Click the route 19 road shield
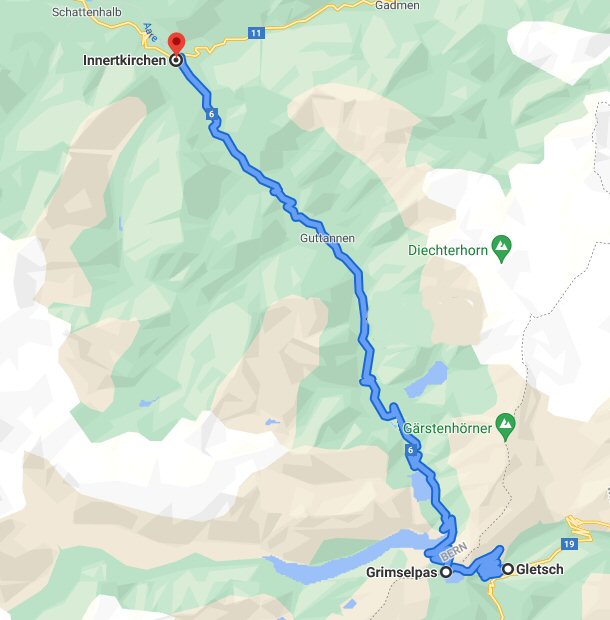The height and width of the screenshot is (620, 610). [x=569, y=544]
